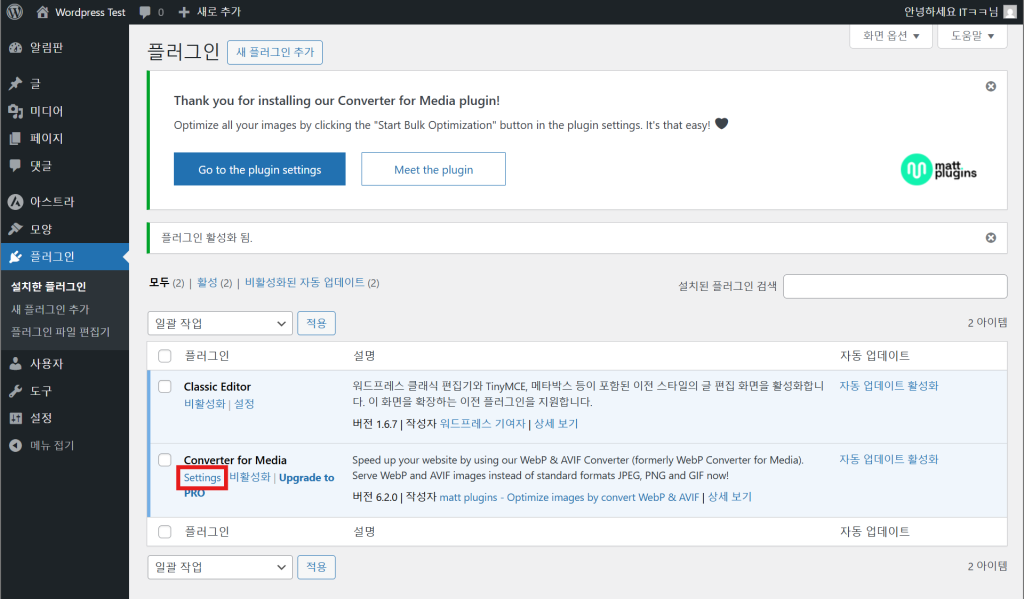Open Classic Editor 설정 link
The height and width of the screenshot is (599, 1024).
244,404
